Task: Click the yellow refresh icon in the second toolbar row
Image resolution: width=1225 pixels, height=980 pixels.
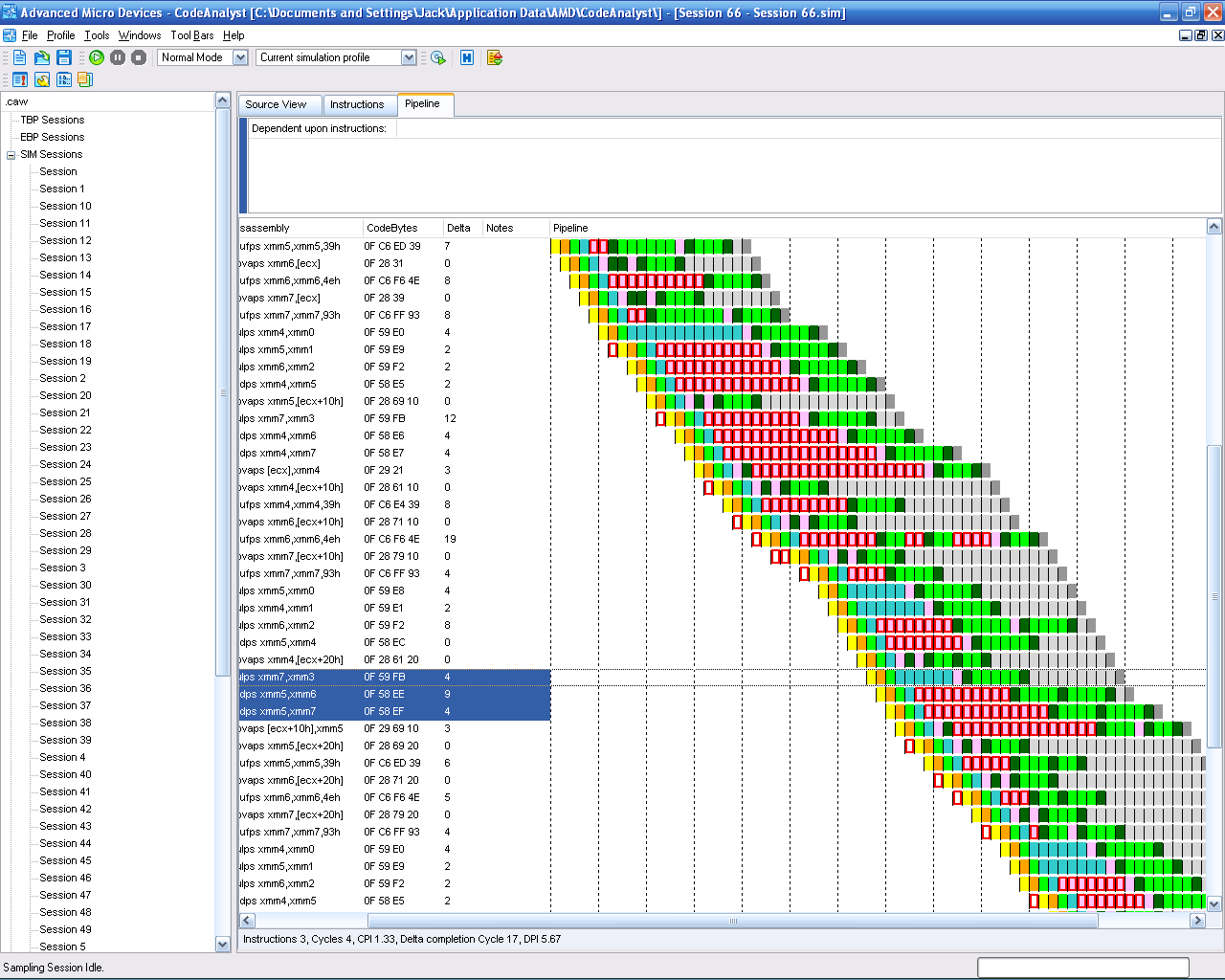Action: click(42, 79)
